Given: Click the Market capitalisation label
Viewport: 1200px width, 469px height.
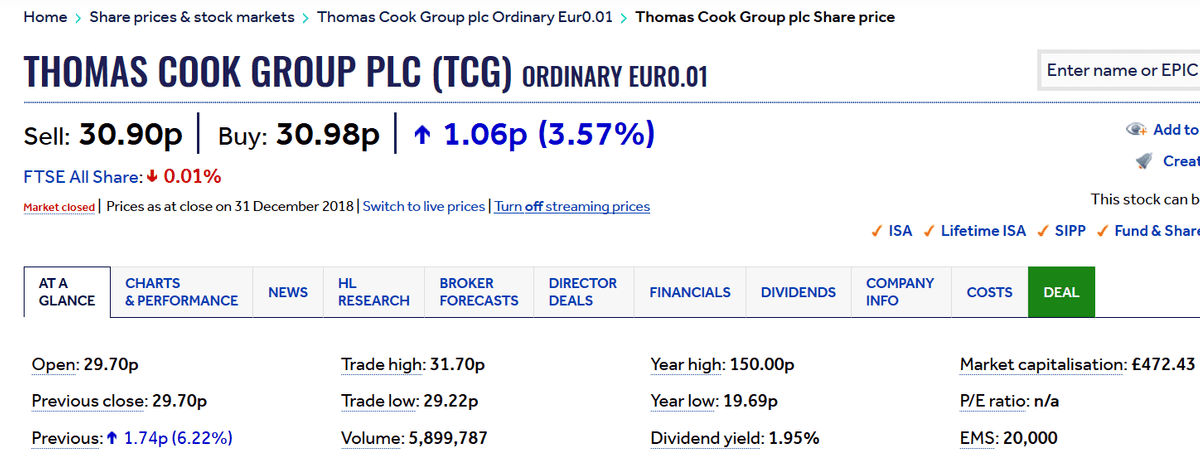Looking at the screenshot, I should pos(1041,365).
